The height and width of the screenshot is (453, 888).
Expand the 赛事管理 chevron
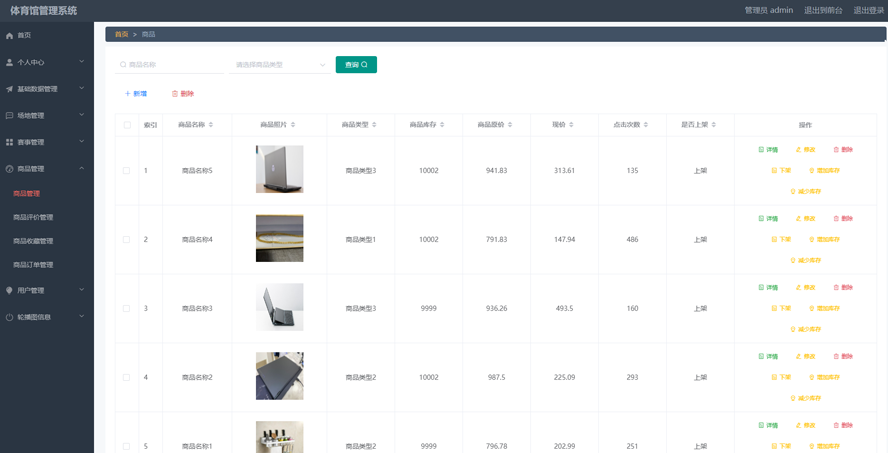[82, 142]
